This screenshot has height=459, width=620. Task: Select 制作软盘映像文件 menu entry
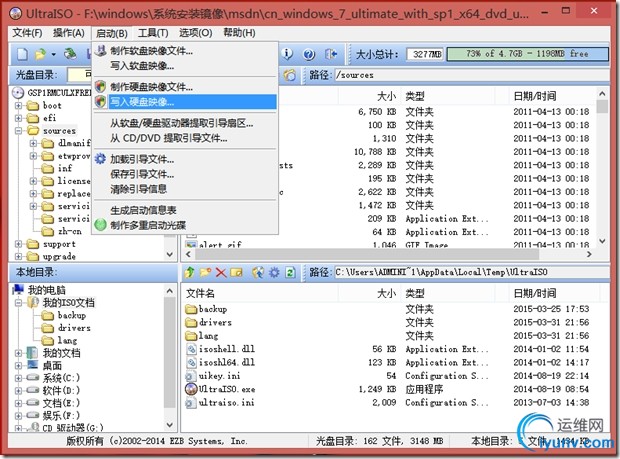click(x=185, y=51)
